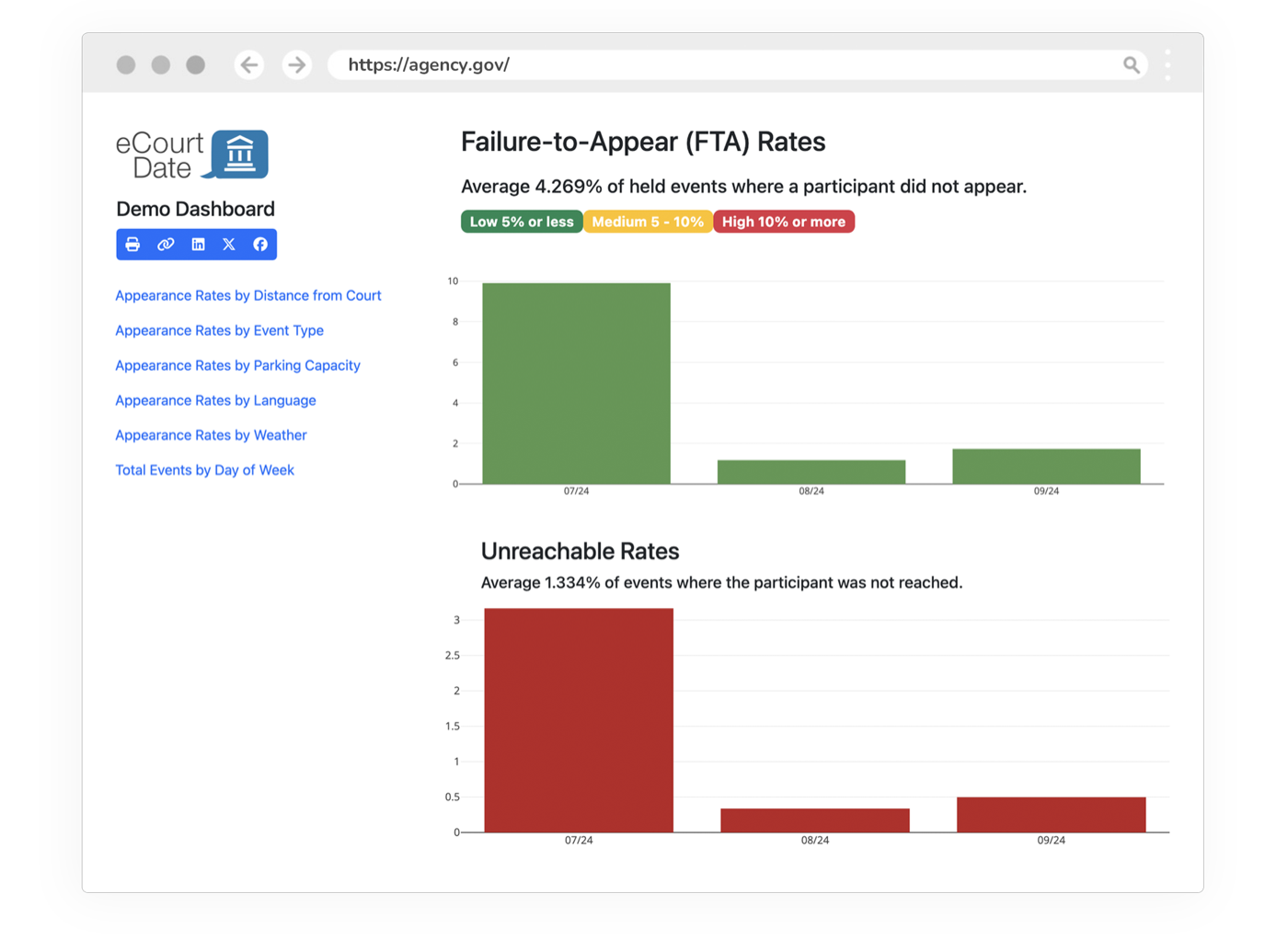Click the green Low 5% or less badge

click(522, 222)
